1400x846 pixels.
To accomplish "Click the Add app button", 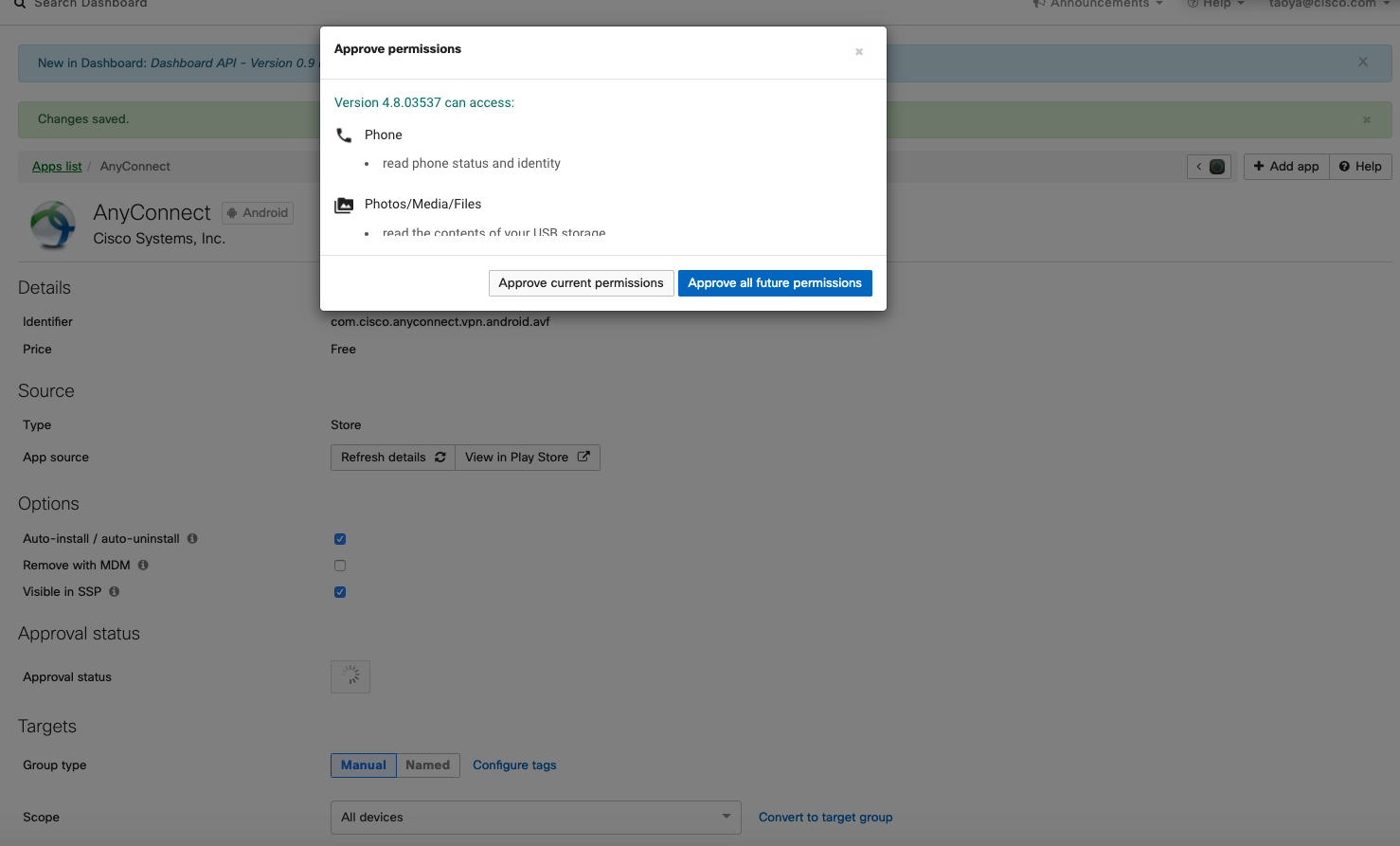I will pyautogui.click(x=1286, y=167).
